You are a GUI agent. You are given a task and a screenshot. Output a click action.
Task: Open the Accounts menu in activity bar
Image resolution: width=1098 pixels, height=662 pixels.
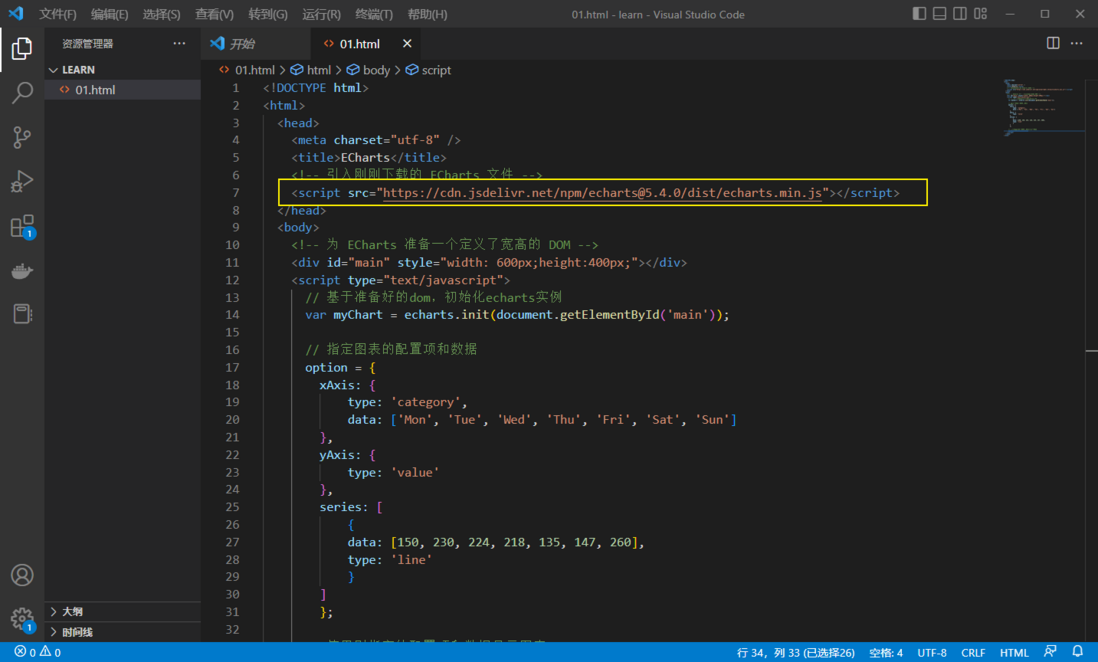coord(22,575)
